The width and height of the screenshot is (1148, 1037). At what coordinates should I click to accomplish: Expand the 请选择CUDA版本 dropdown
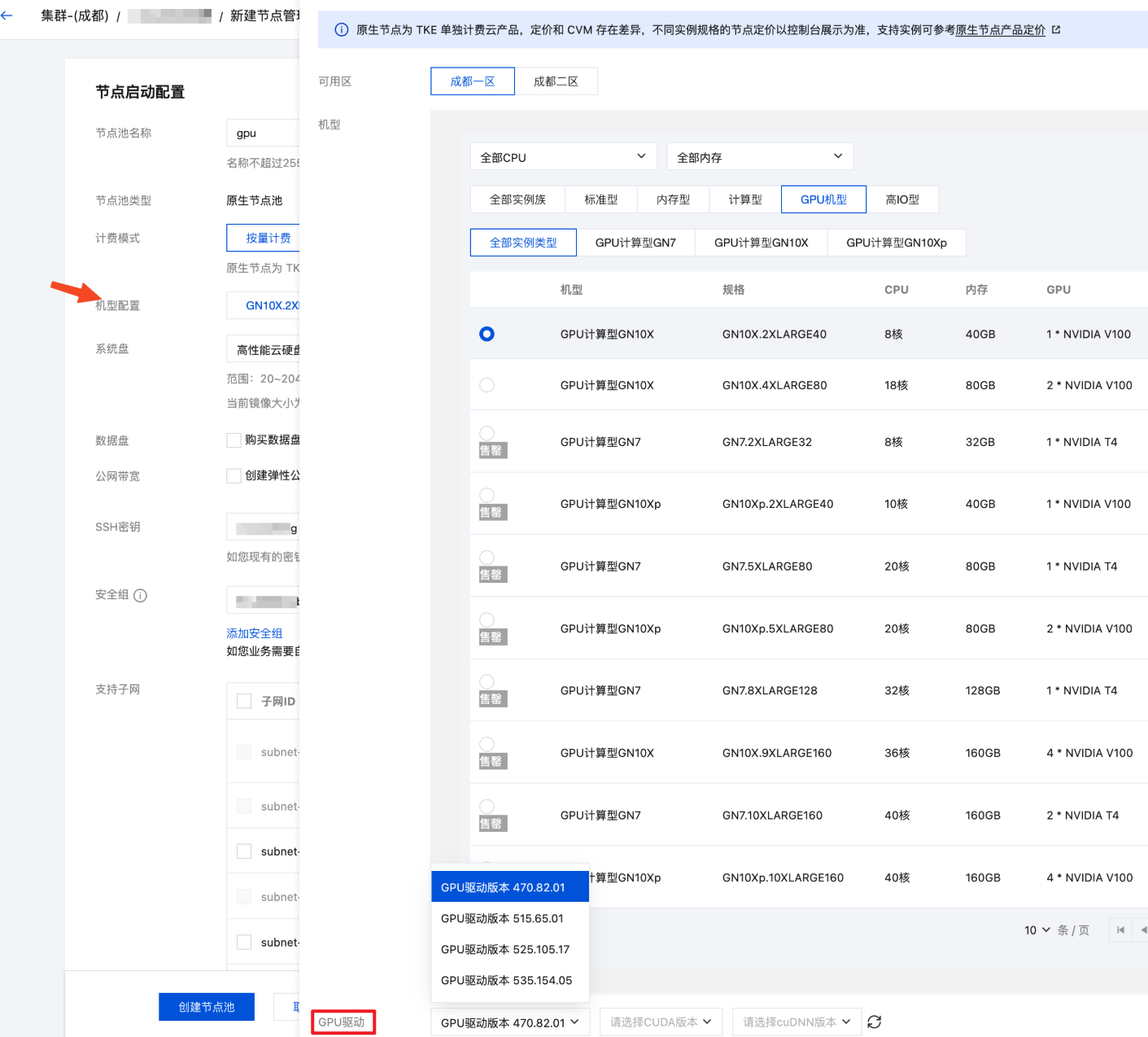click(x=661, y=1022)
